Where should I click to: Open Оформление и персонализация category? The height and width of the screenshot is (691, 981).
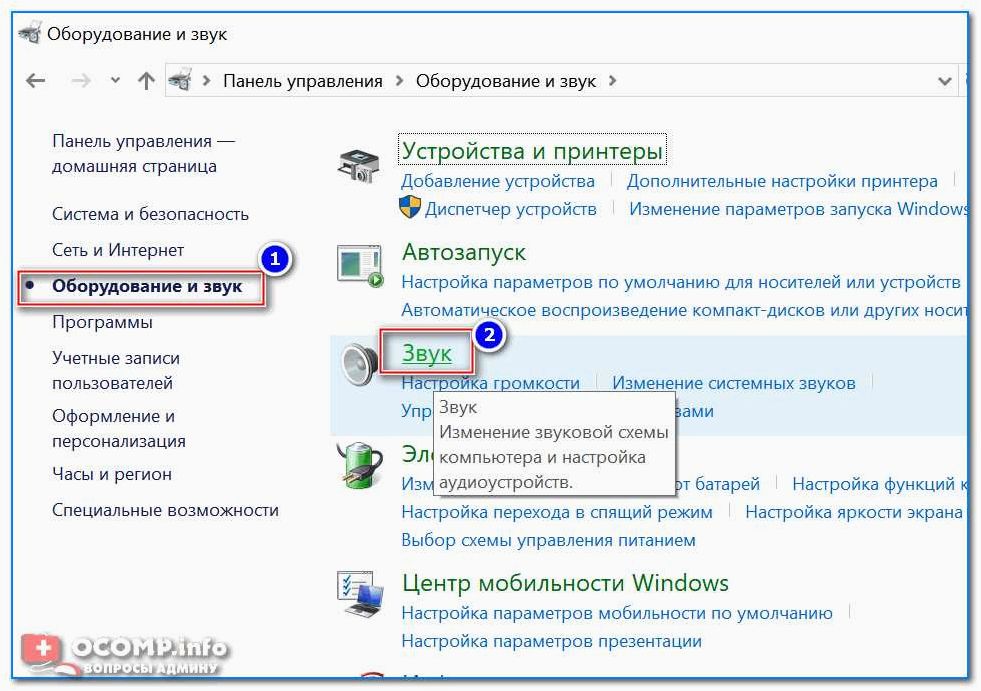119,429
